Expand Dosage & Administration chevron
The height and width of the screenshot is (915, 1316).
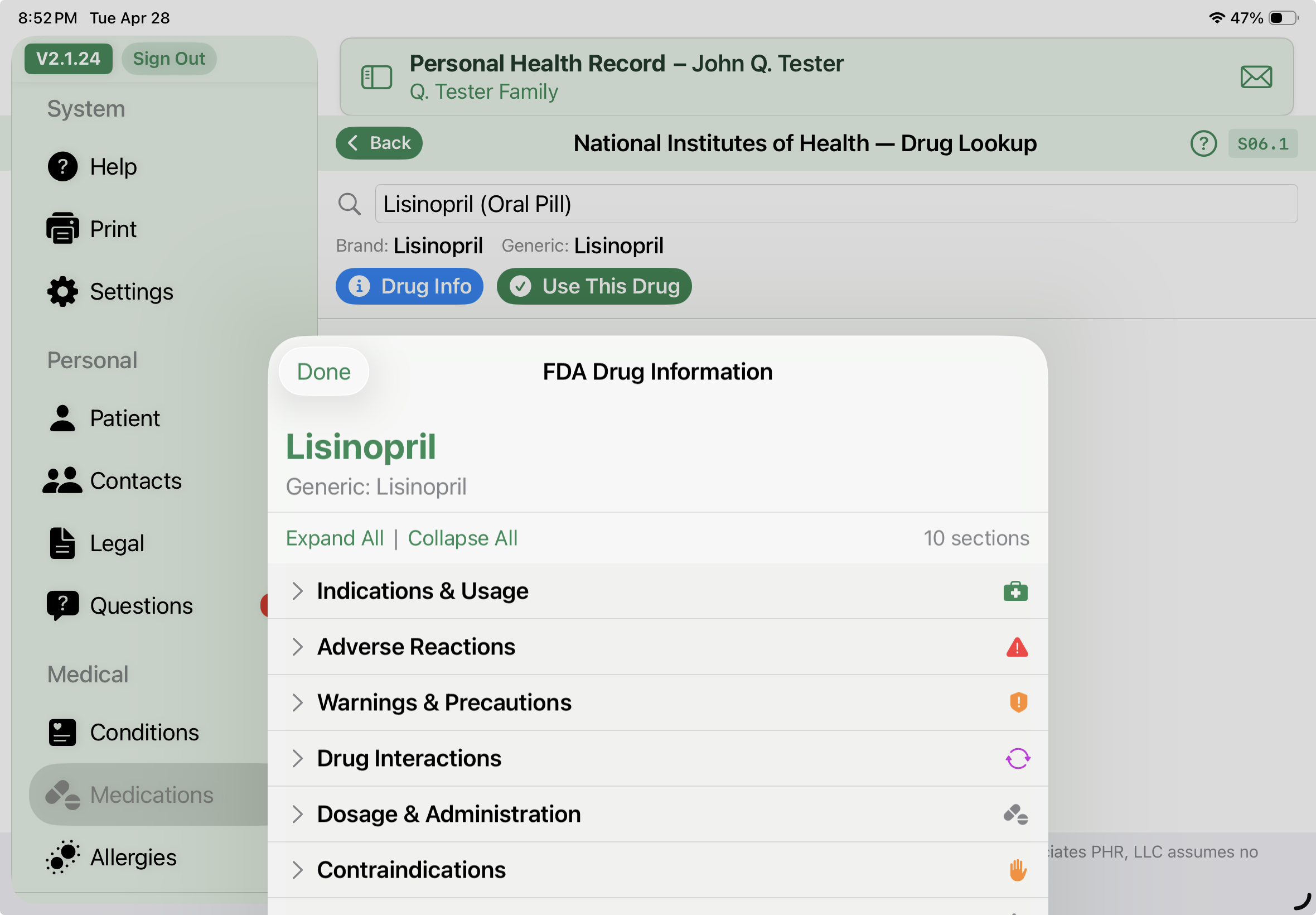[x=297, y=814]
